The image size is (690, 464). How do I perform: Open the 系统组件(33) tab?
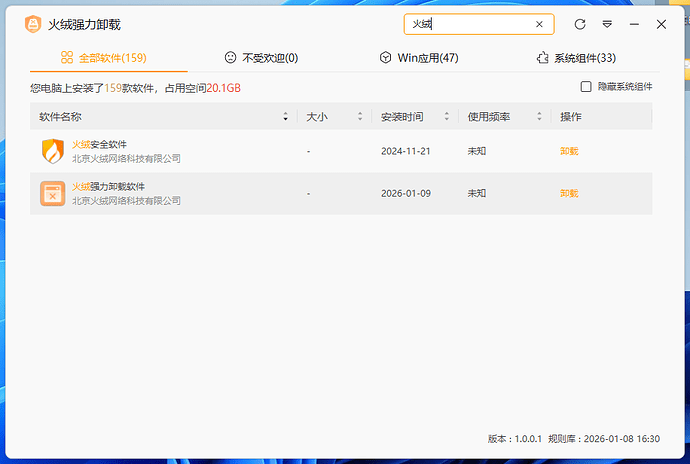(x=576, y=58)
